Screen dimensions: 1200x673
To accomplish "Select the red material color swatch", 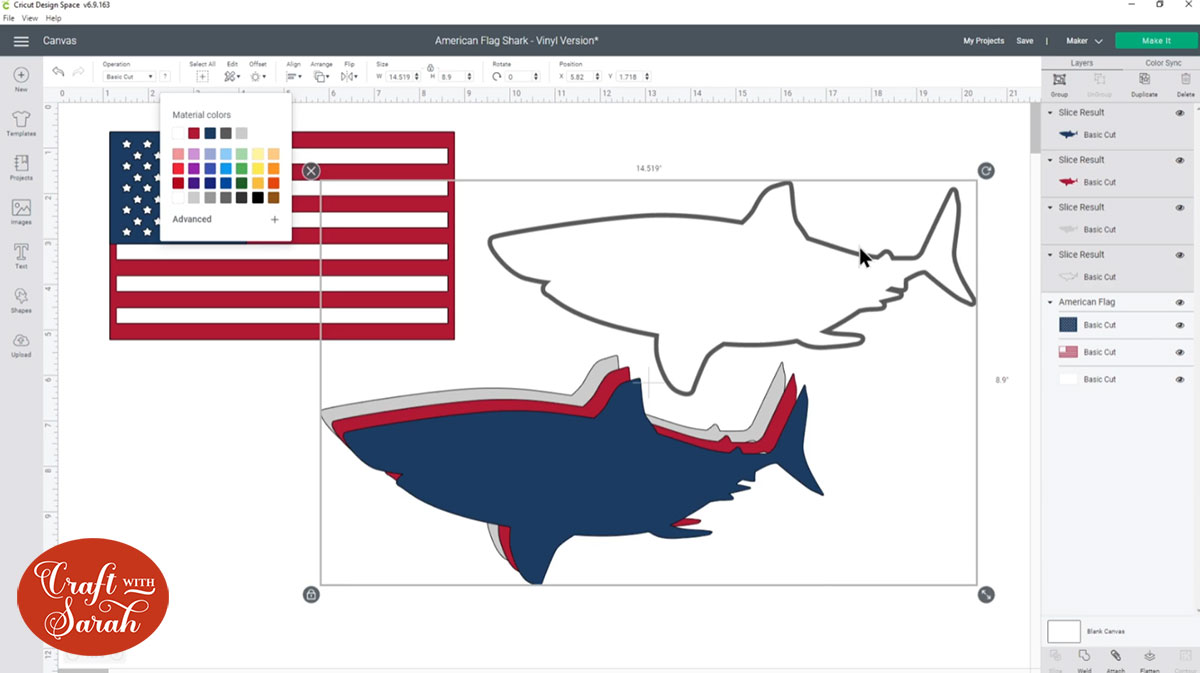I will (x=194, y=133).
